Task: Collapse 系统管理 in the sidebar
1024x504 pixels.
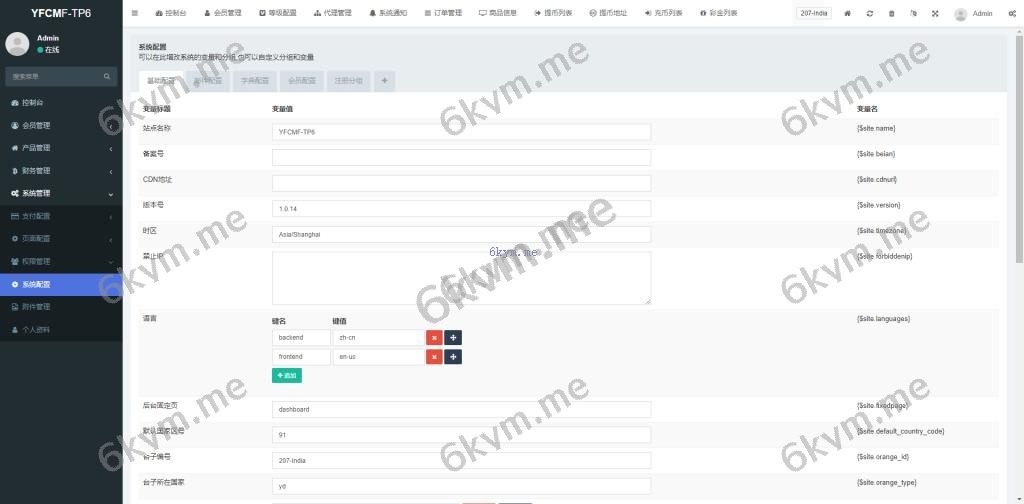Action: 61,193
